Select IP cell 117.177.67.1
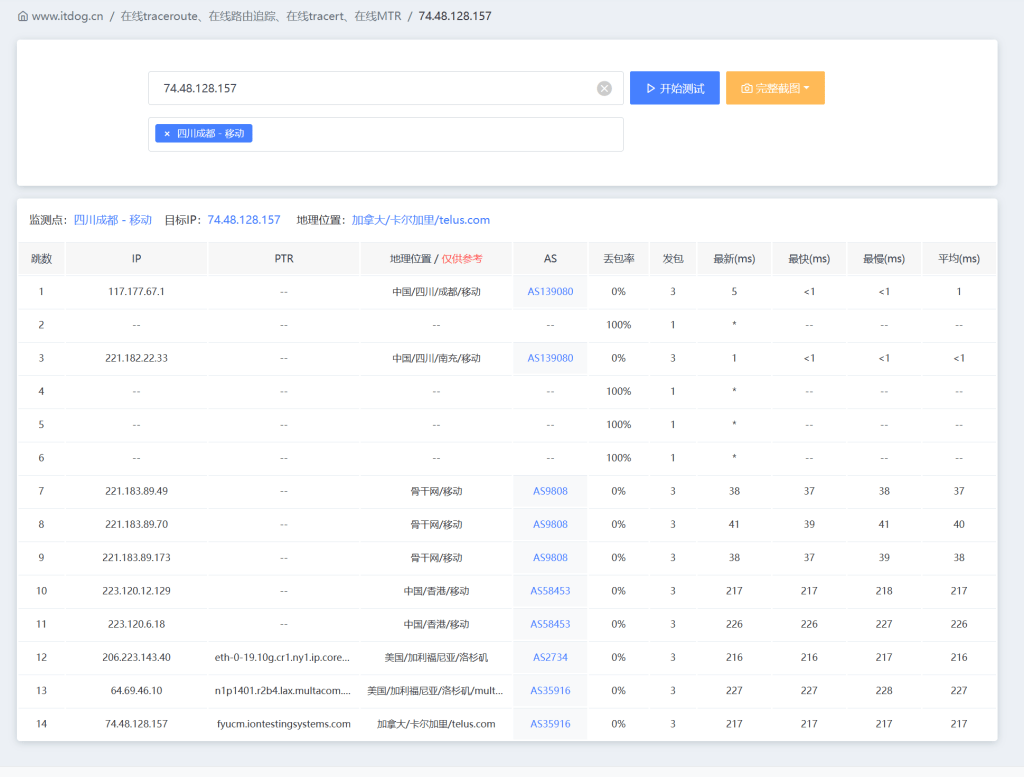The image size is (1024, 777). tap(136, 292)
